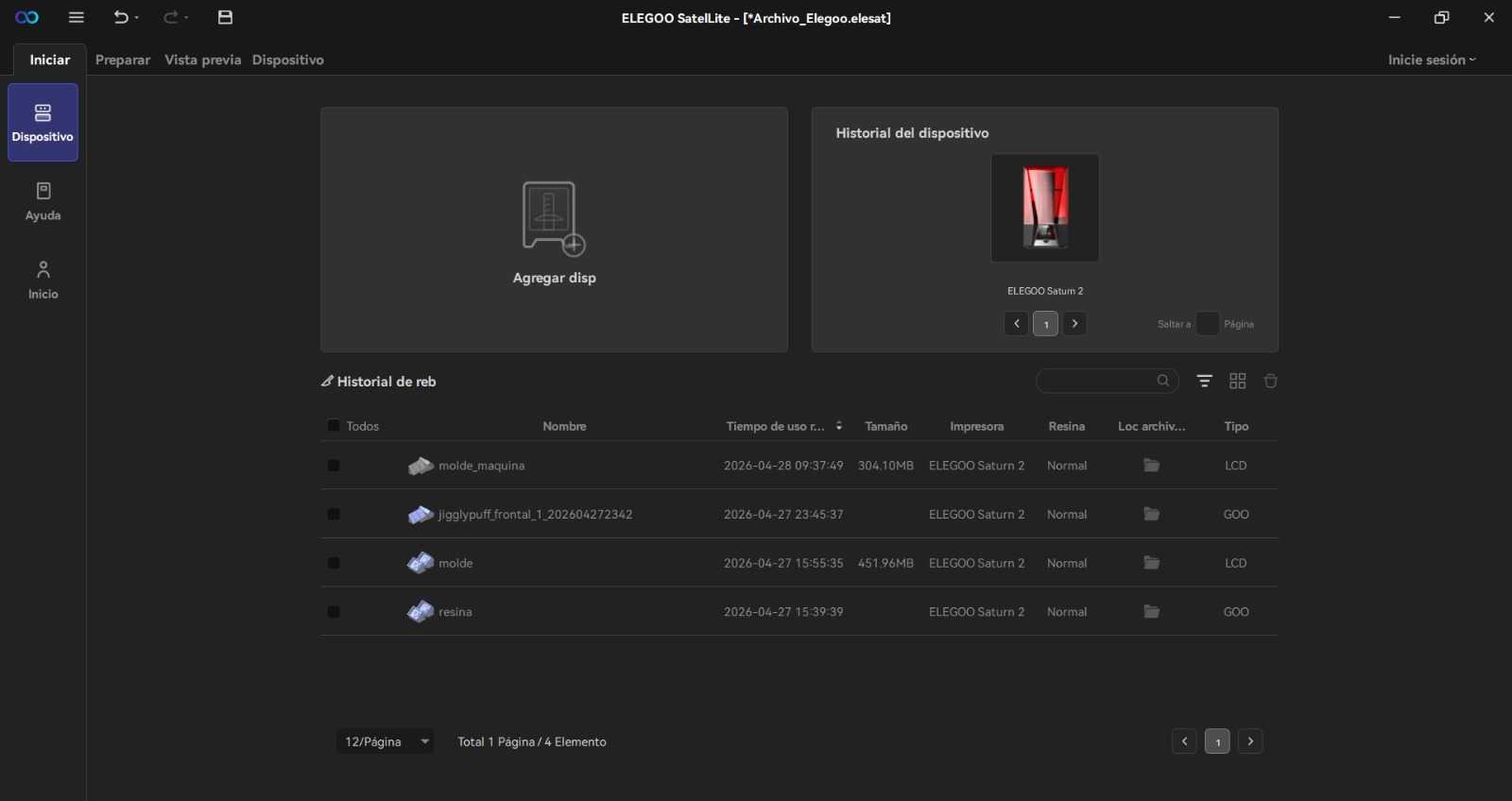Click the Tamaño column header
1512x801 pixels.
[x=885, y=426]
